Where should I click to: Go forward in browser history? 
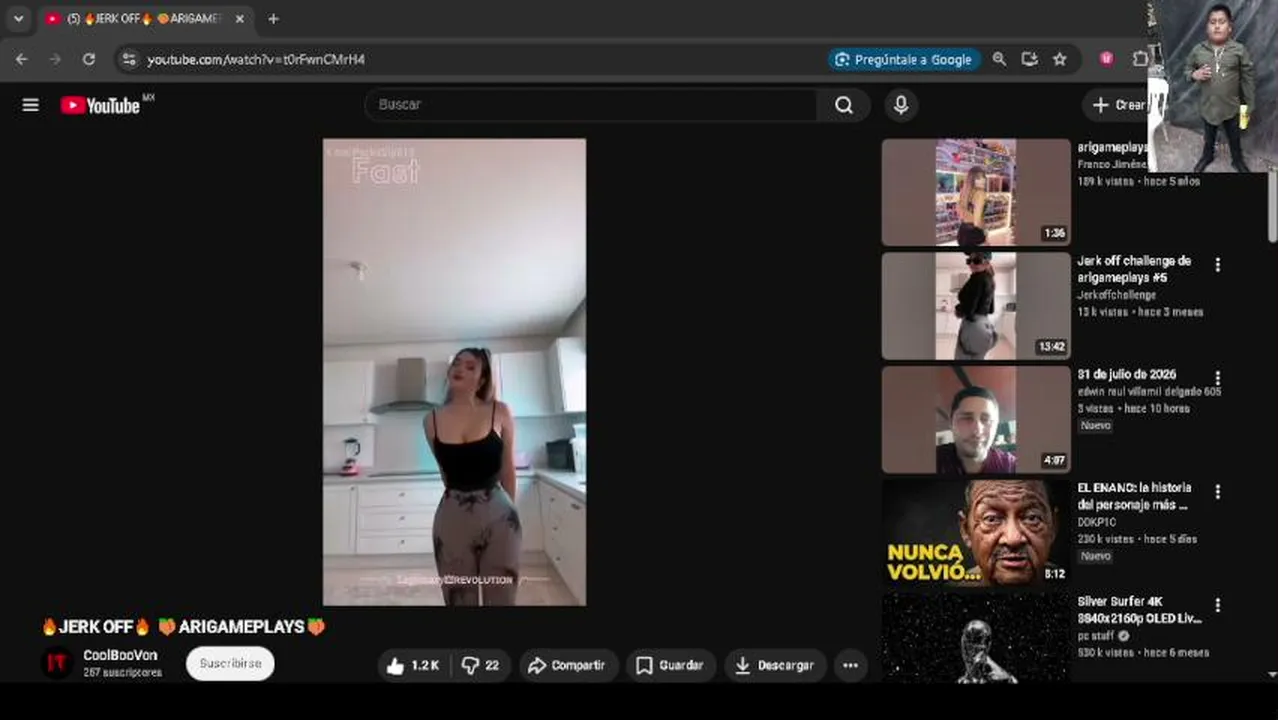coord(55,59)
